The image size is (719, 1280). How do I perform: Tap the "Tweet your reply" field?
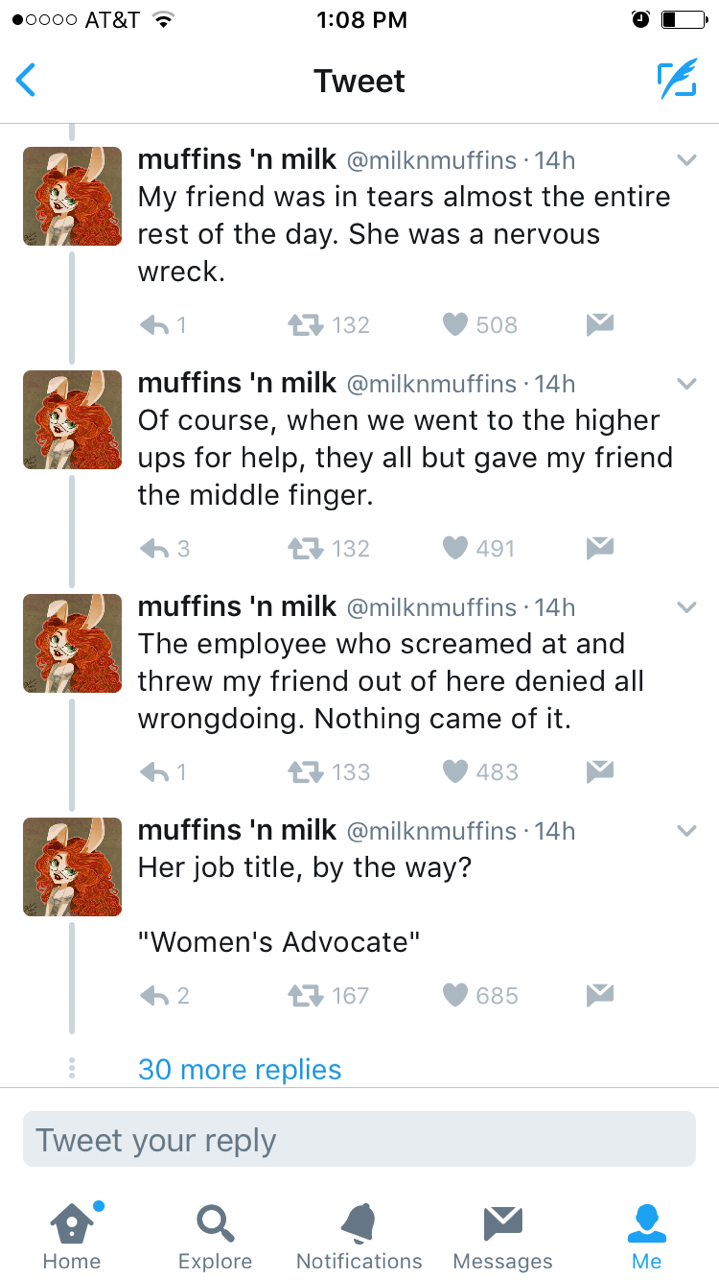pos(359,1139)
